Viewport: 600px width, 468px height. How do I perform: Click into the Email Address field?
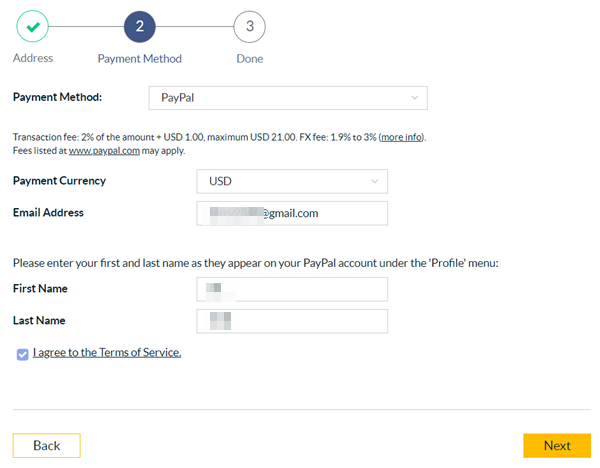[x=291, y=213]
